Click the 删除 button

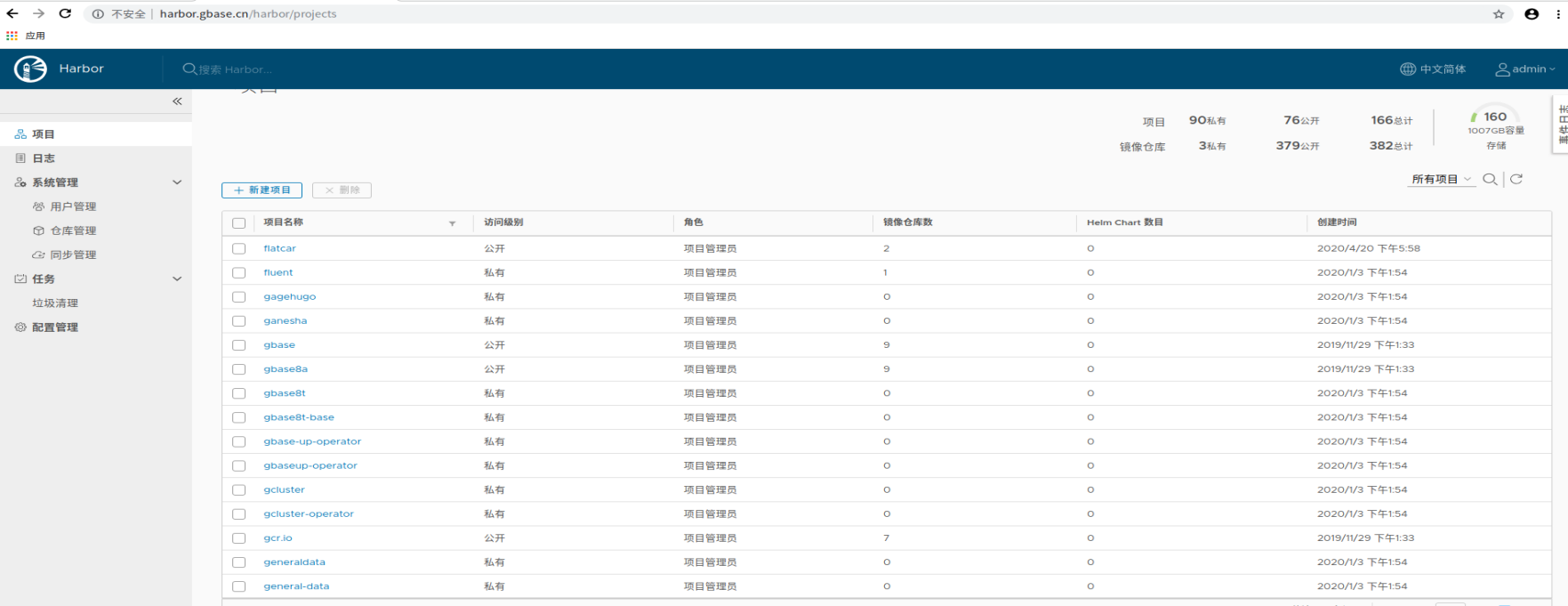coord(342,190)
